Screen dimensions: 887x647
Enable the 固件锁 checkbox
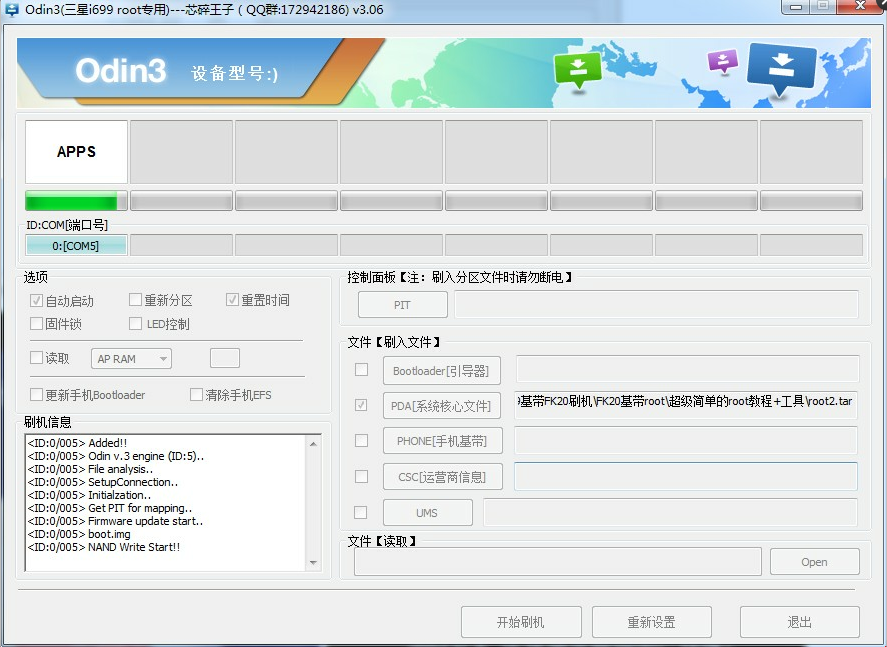[x=36, y=324]
